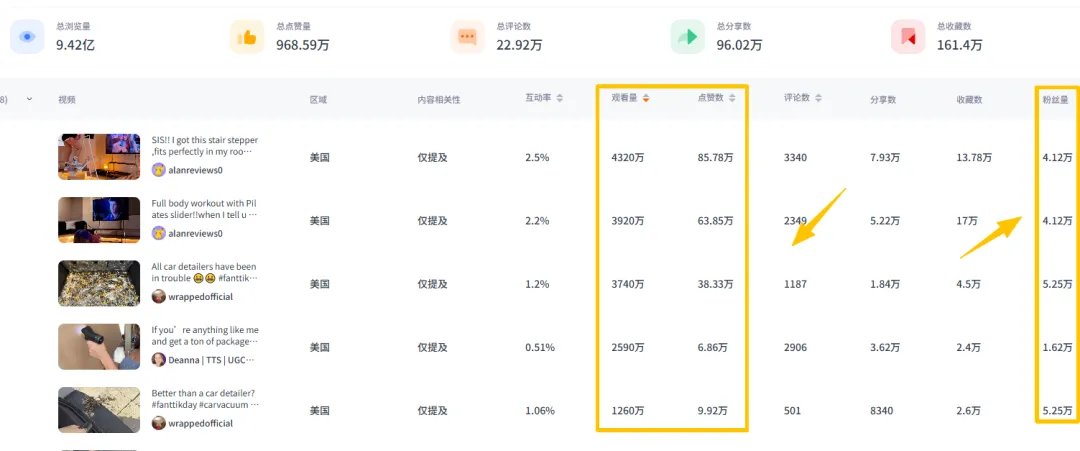
Task: Open the stair stepper video thumbnail
Action: tap(99, 157)
